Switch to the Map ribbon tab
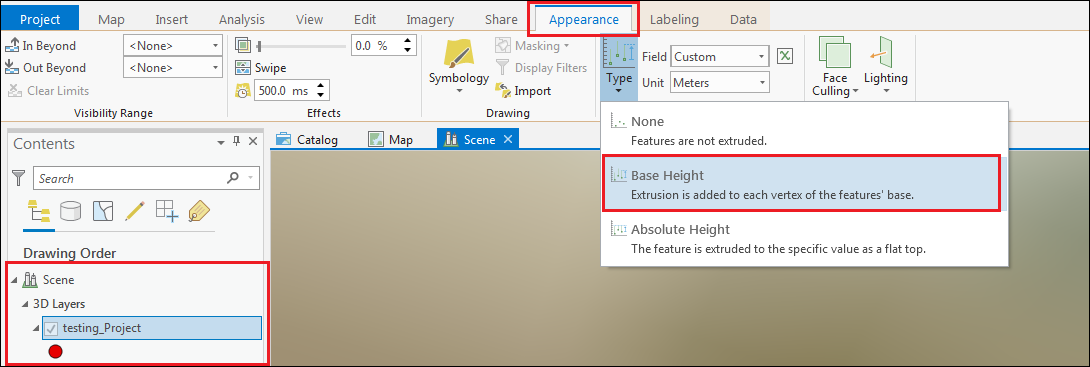 111,19
